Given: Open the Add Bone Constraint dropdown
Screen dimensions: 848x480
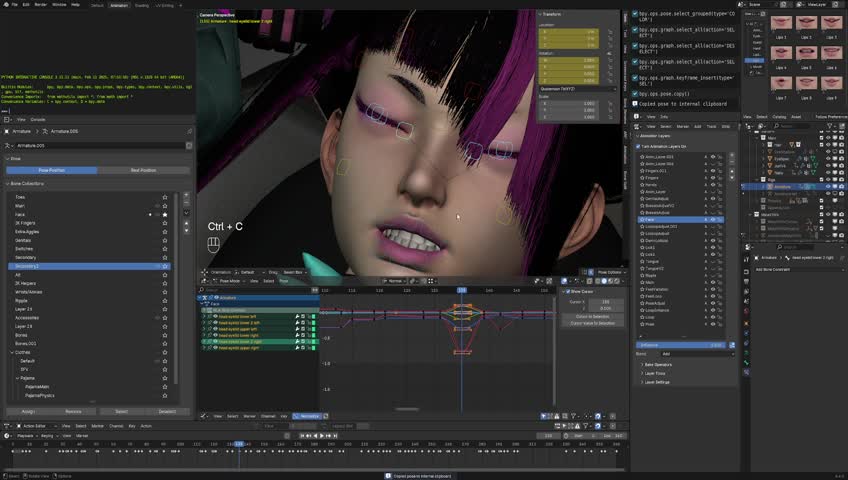Looking at the screenshot, I should point(797,269).
